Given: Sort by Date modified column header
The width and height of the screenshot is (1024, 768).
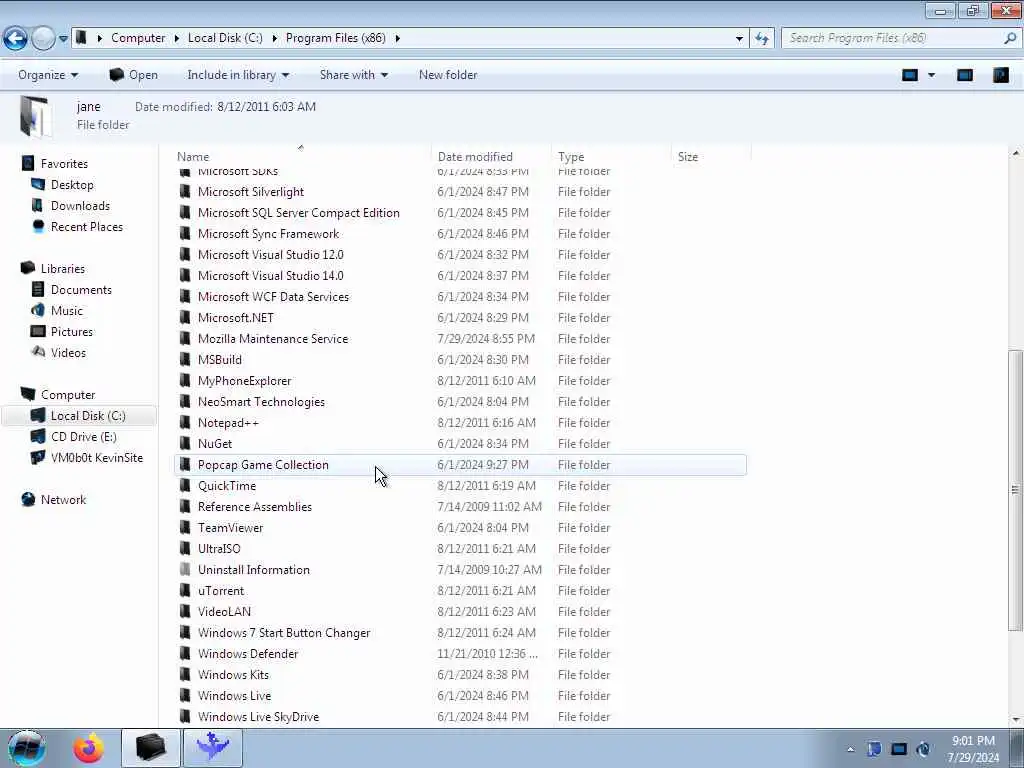Looking at the screenshot, I should click(x=475, y=157).
